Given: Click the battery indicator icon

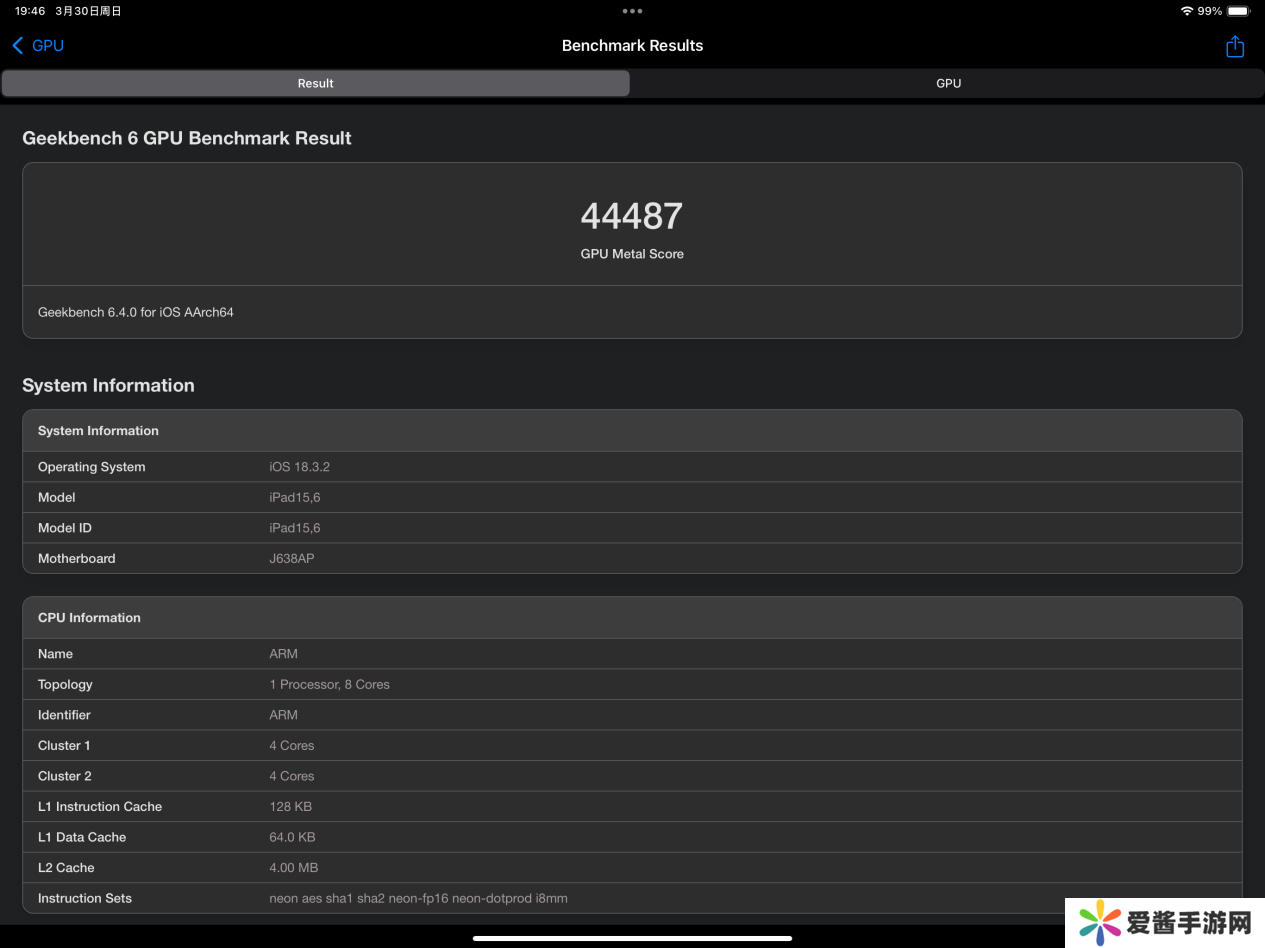Looking at the screenshot, I should click(1238, 11).
